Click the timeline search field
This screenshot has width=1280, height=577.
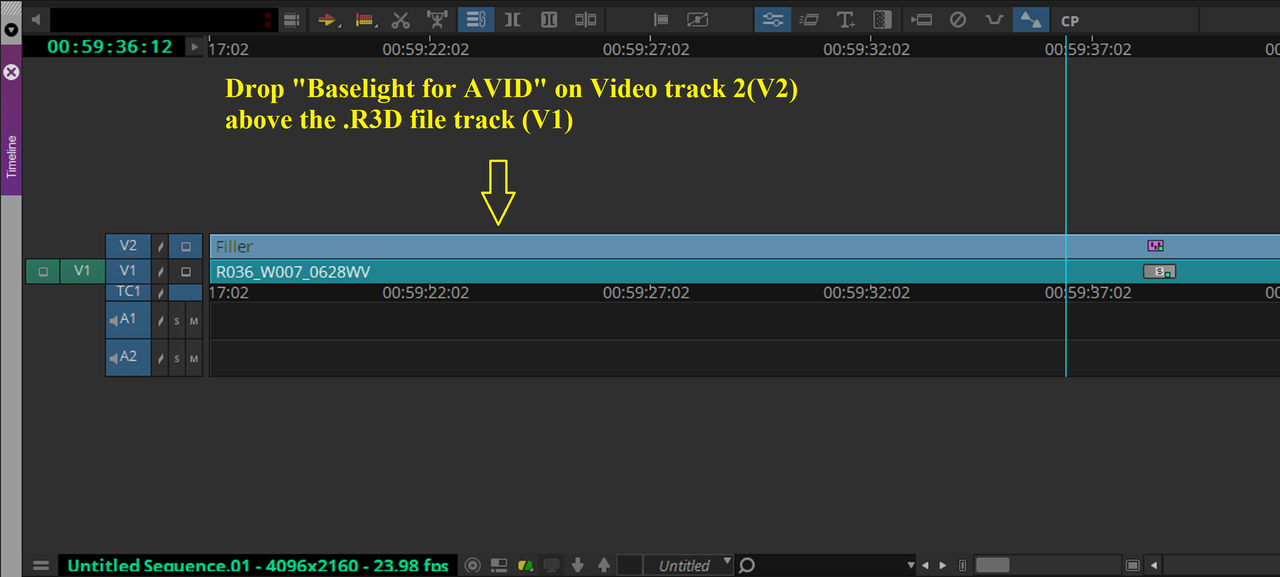(826, 566)
